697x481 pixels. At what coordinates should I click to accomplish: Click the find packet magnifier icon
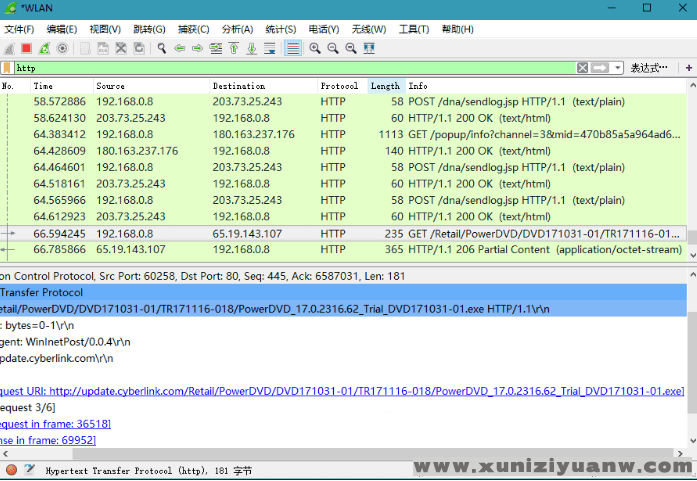coord(162,48)
